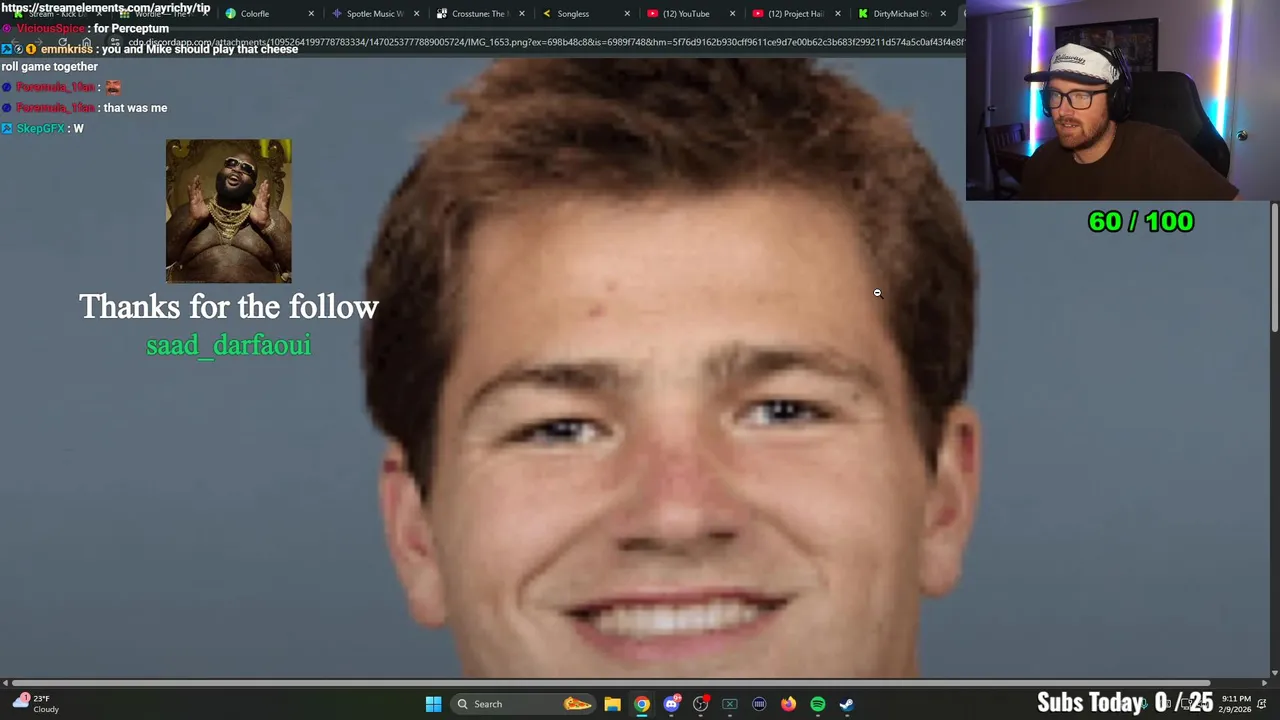Open the green X app in taskbar

coord(730,704)
